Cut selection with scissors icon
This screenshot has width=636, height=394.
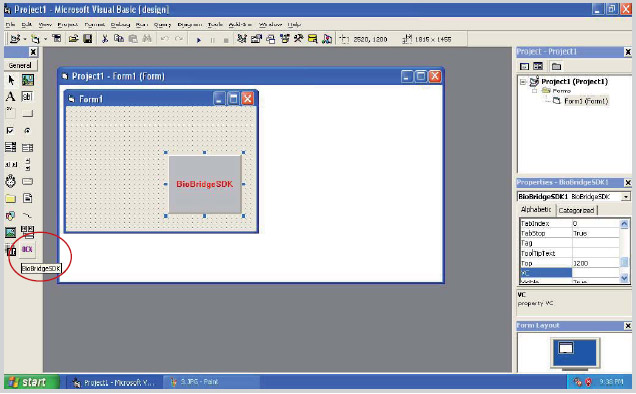(x=105, y=39)
